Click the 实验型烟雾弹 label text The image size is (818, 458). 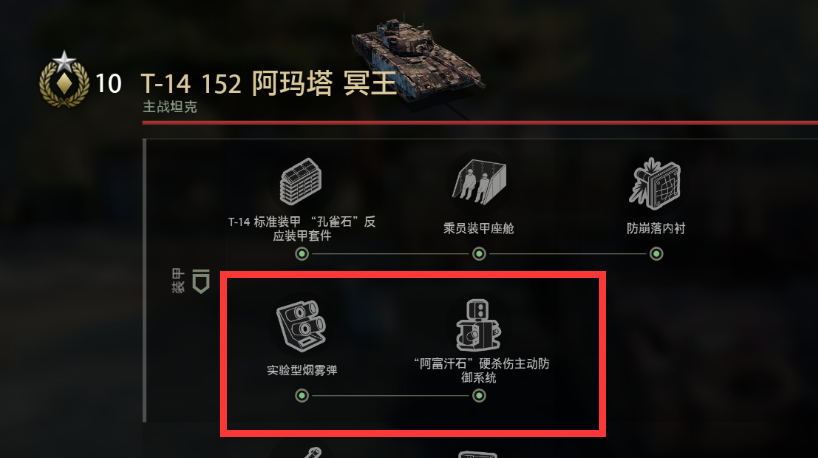click(x=302, y=370)
